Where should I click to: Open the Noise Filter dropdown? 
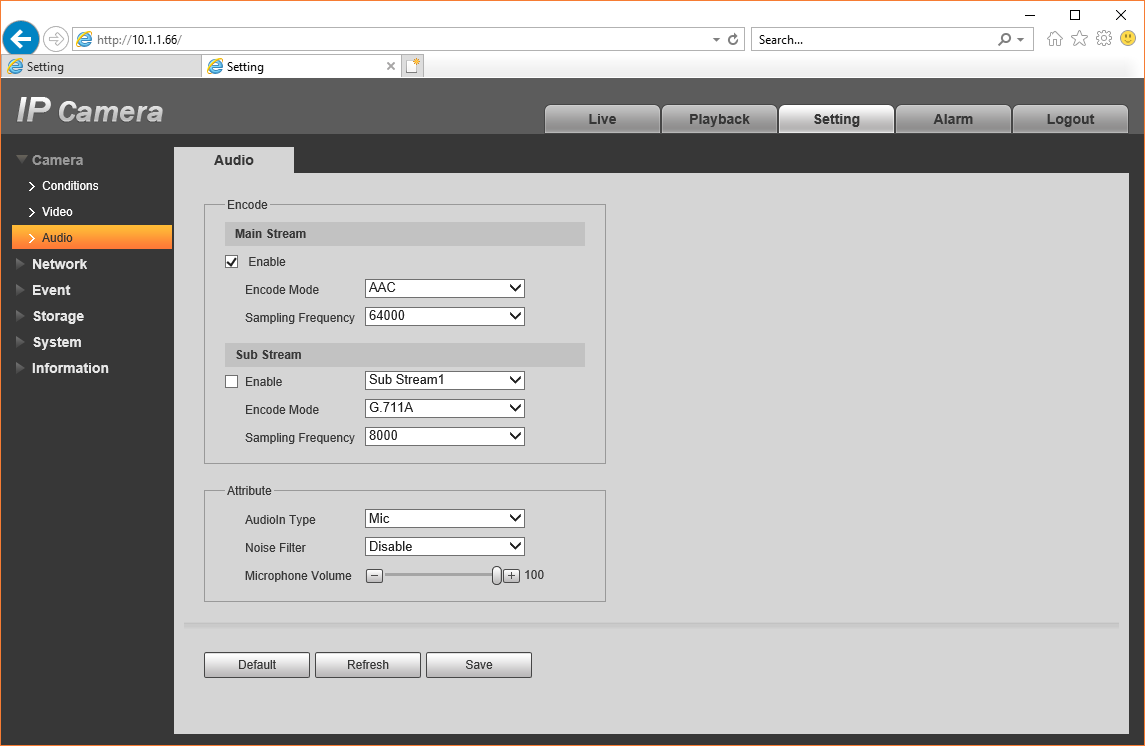tap(445, 547)
